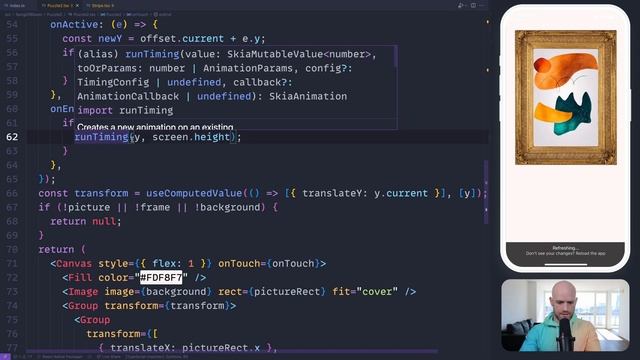Click newY variable on line 55
640x360 pixels.
(x=110, y=39)
